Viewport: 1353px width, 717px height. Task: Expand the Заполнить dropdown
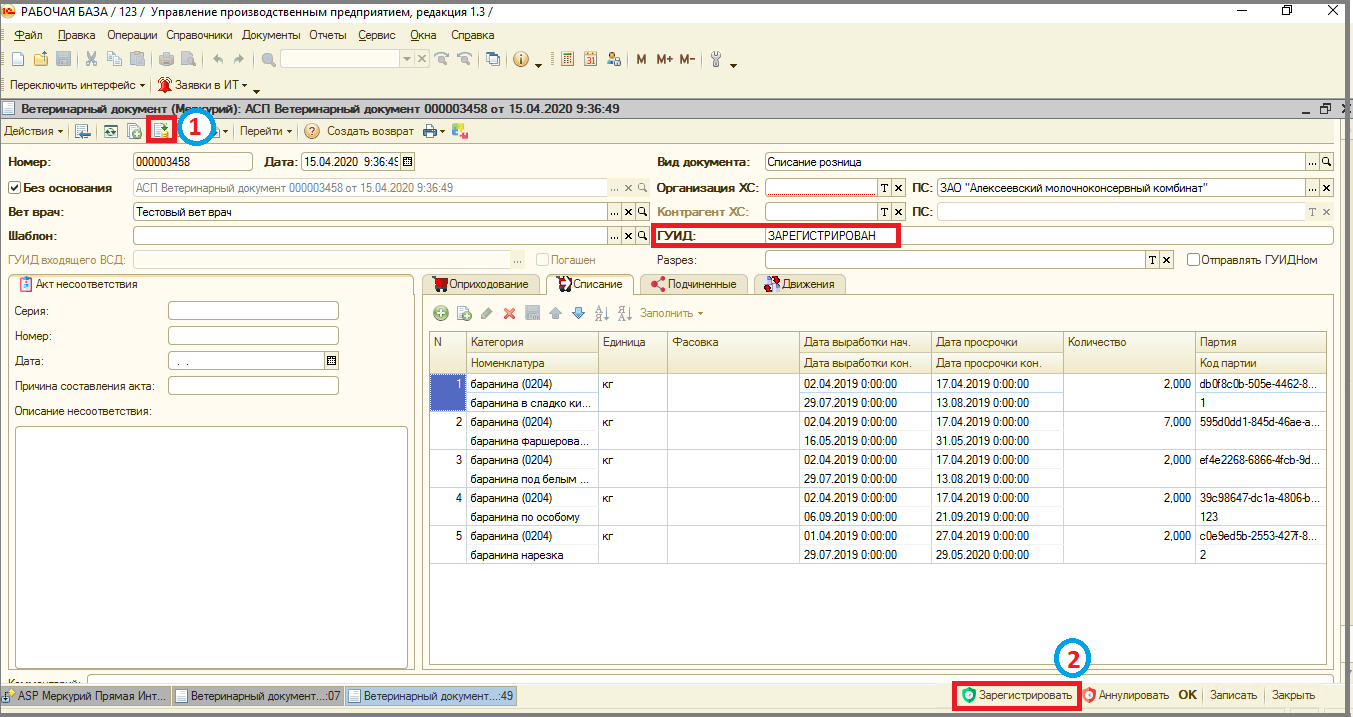671,314
